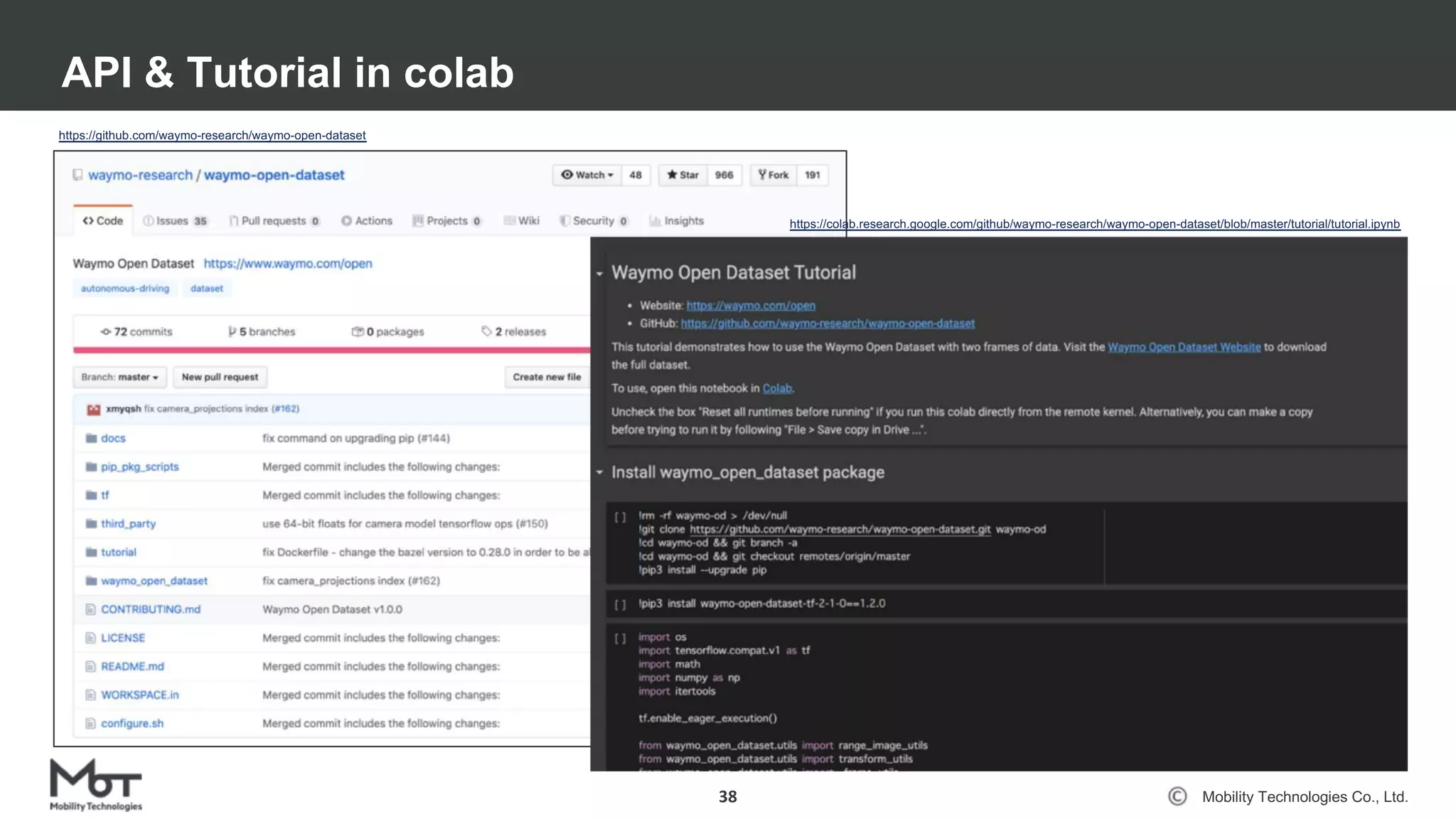Click the tf folder icon
Screen dimensions: 1456x819
(x=91, y=496)
